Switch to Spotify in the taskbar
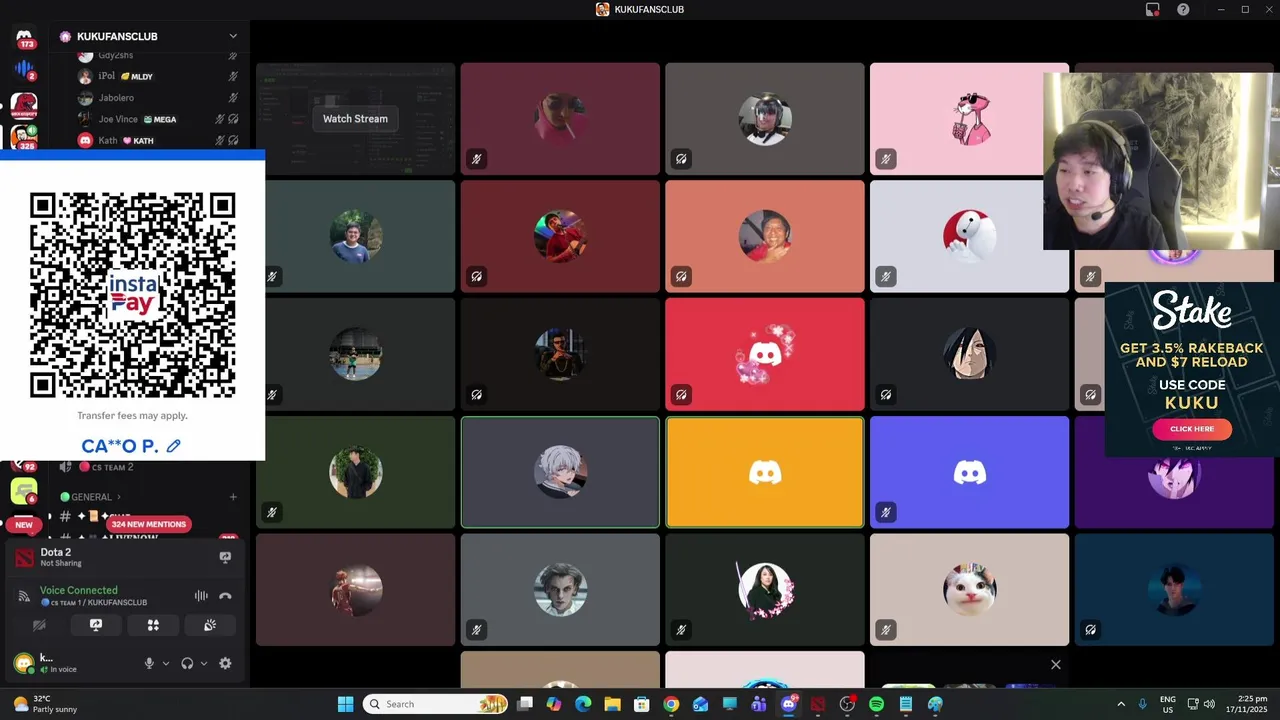The width and height of the screenshot is (1280, 720). point(876,704)
